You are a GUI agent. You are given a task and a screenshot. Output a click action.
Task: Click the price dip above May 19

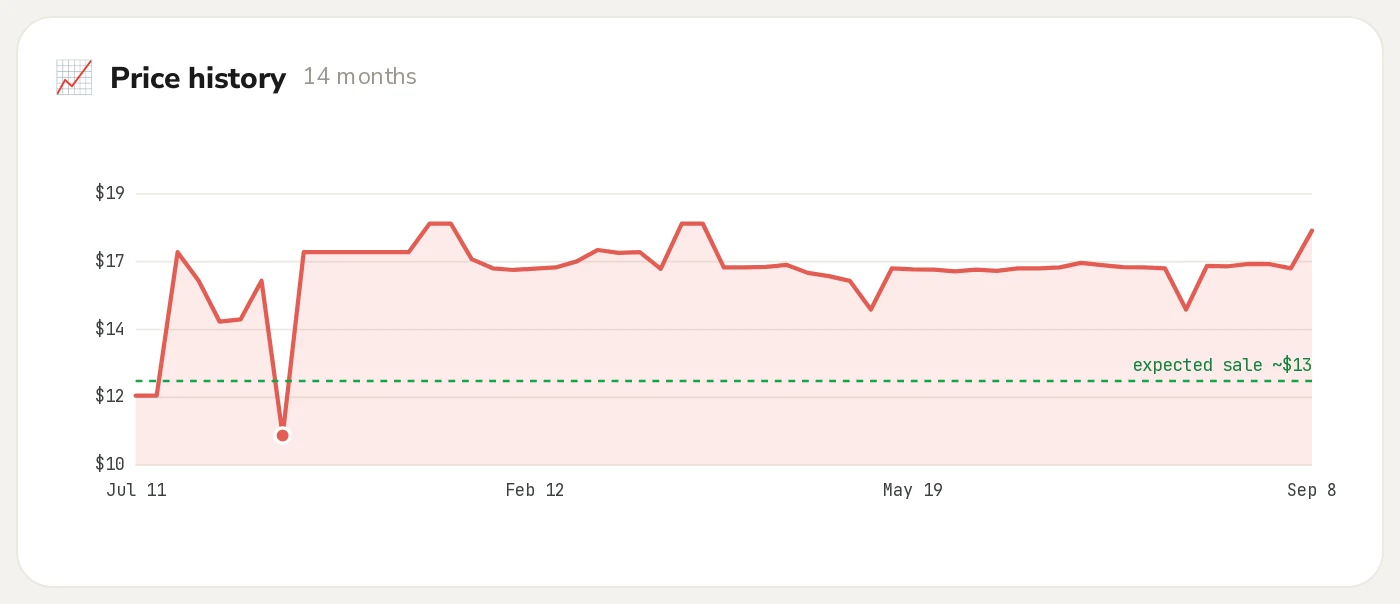pyautogui.click(x=871, y=309)
